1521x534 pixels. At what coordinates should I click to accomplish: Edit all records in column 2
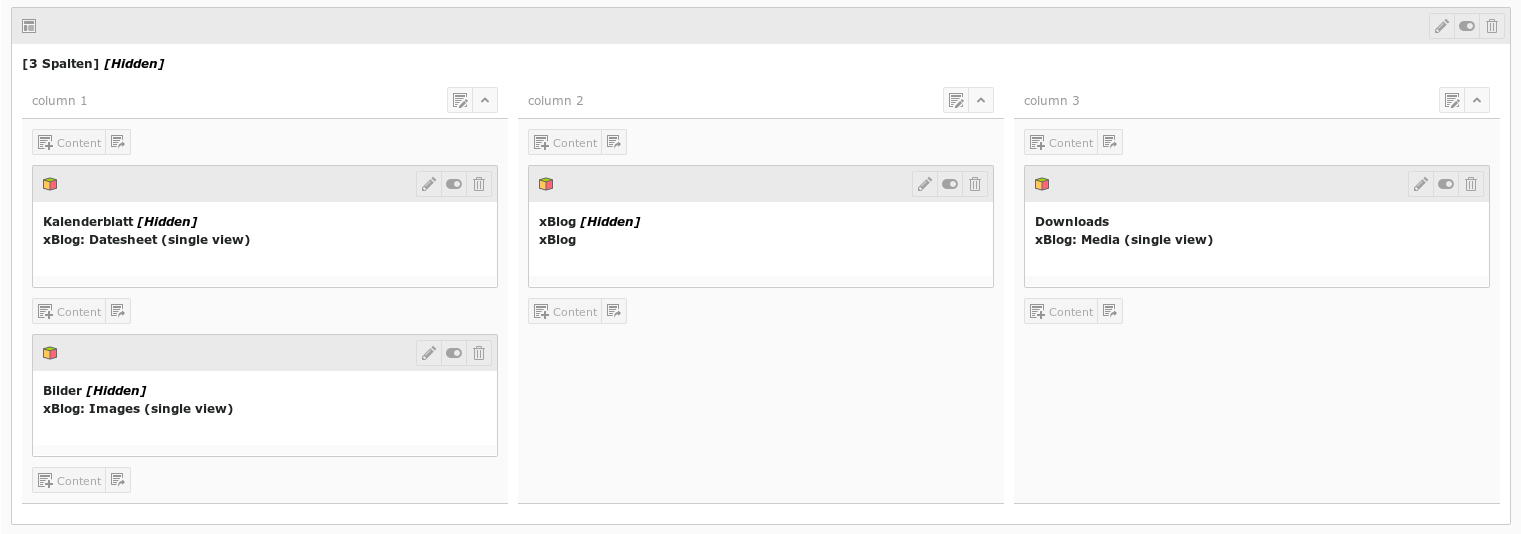click(x=956, y=100)
